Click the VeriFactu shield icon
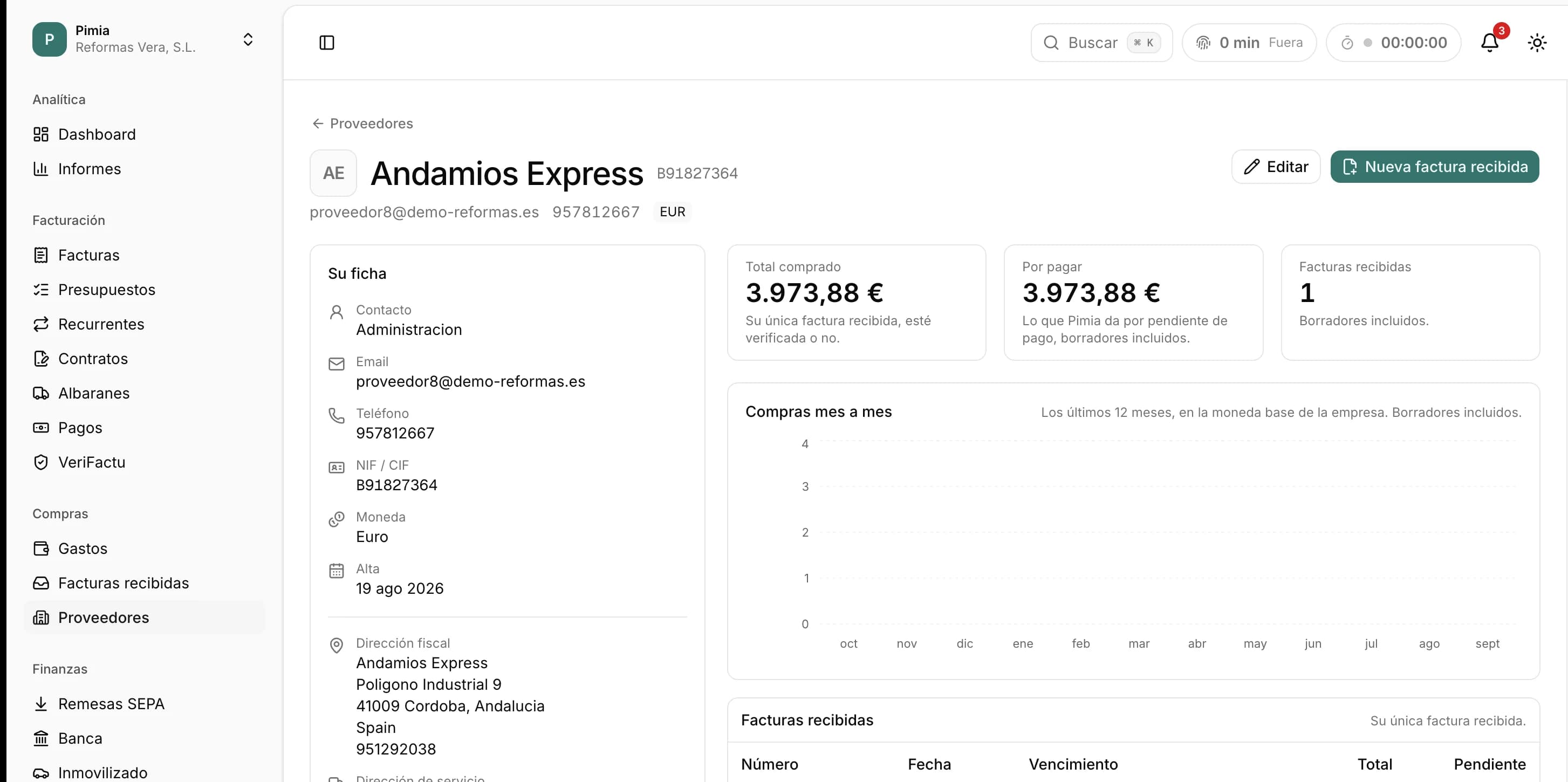Viewport: 1568px width, 782px height. [x=41, y=463]
